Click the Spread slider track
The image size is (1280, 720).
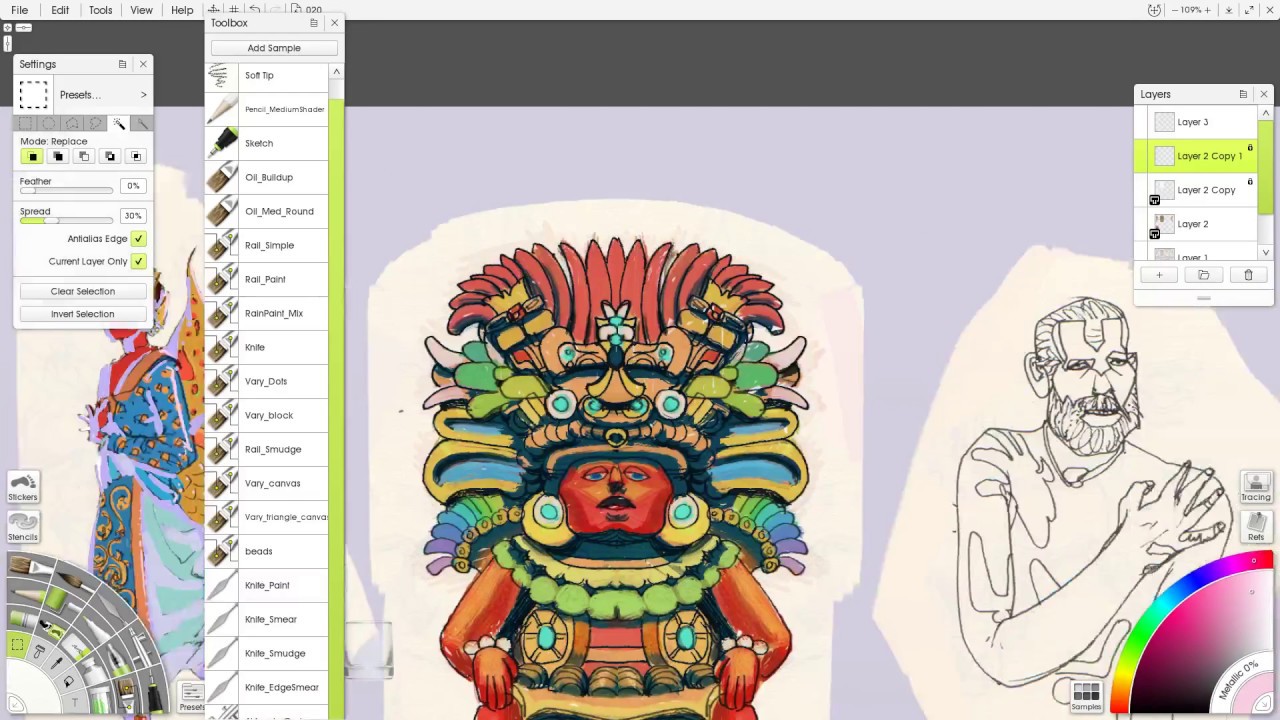pyautogui.click(x=66, y=220)
